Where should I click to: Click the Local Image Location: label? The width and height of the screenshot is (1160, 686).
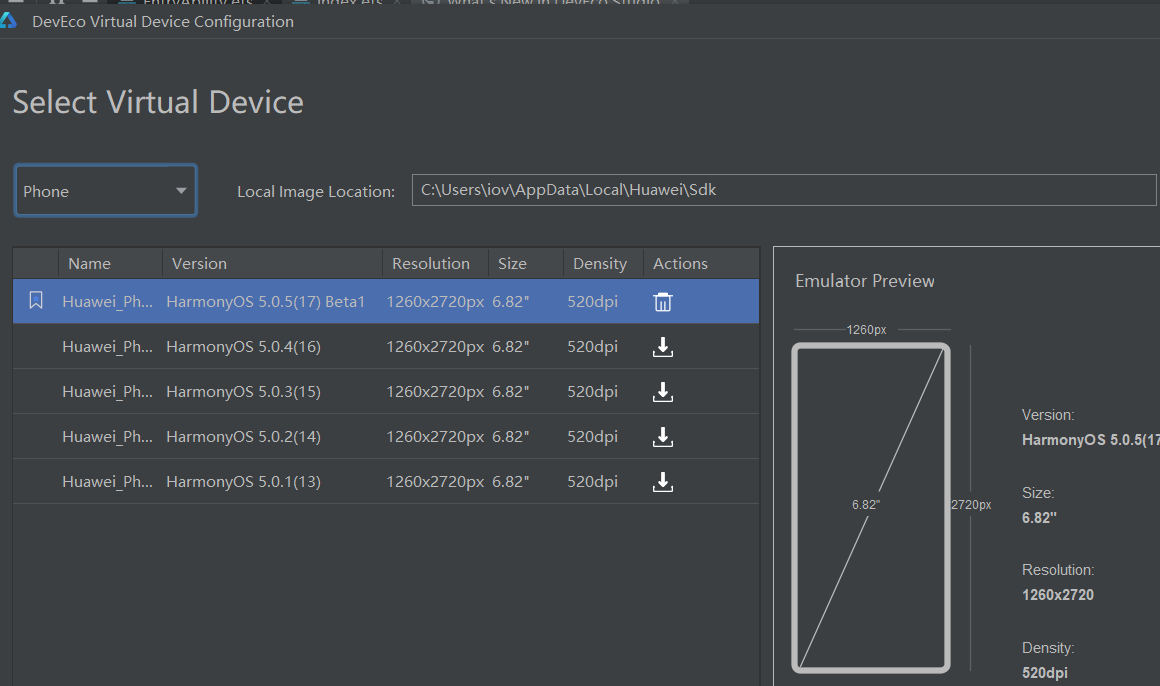(x=316, y=192)
